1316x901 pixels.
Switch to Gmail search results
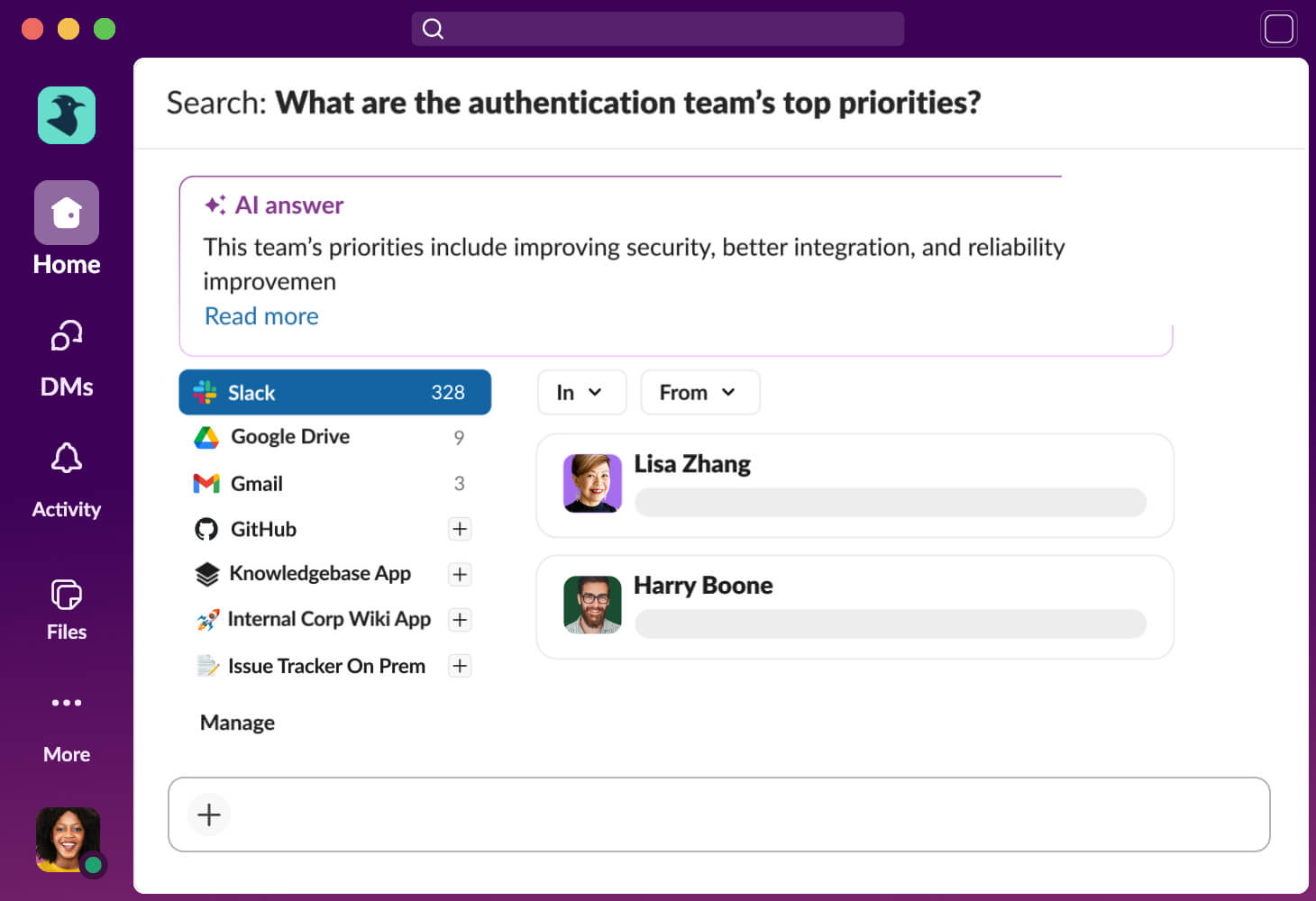[x=257, y=484]
